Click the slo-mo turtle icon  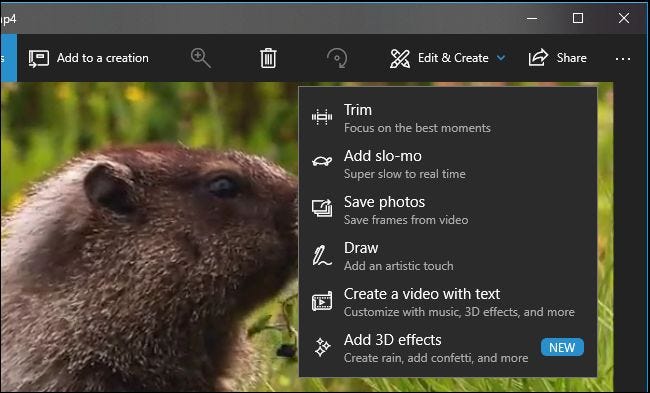[x=322, y=160]
